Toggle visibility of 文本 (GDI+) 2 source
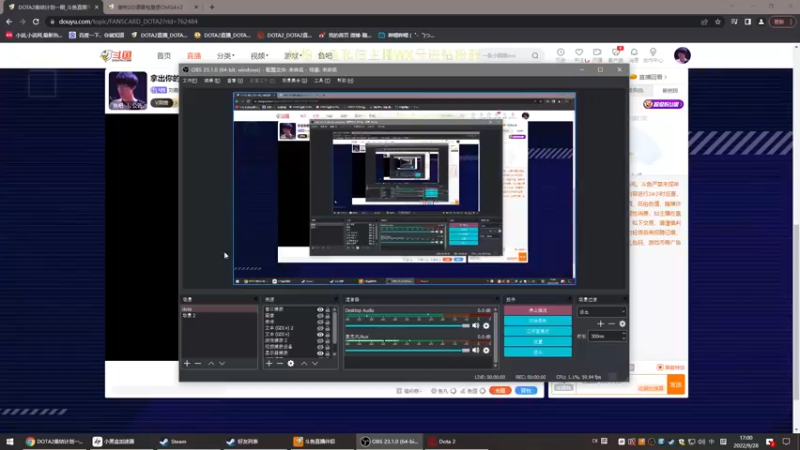The image size is (800, 450). [x=320, y=328]
